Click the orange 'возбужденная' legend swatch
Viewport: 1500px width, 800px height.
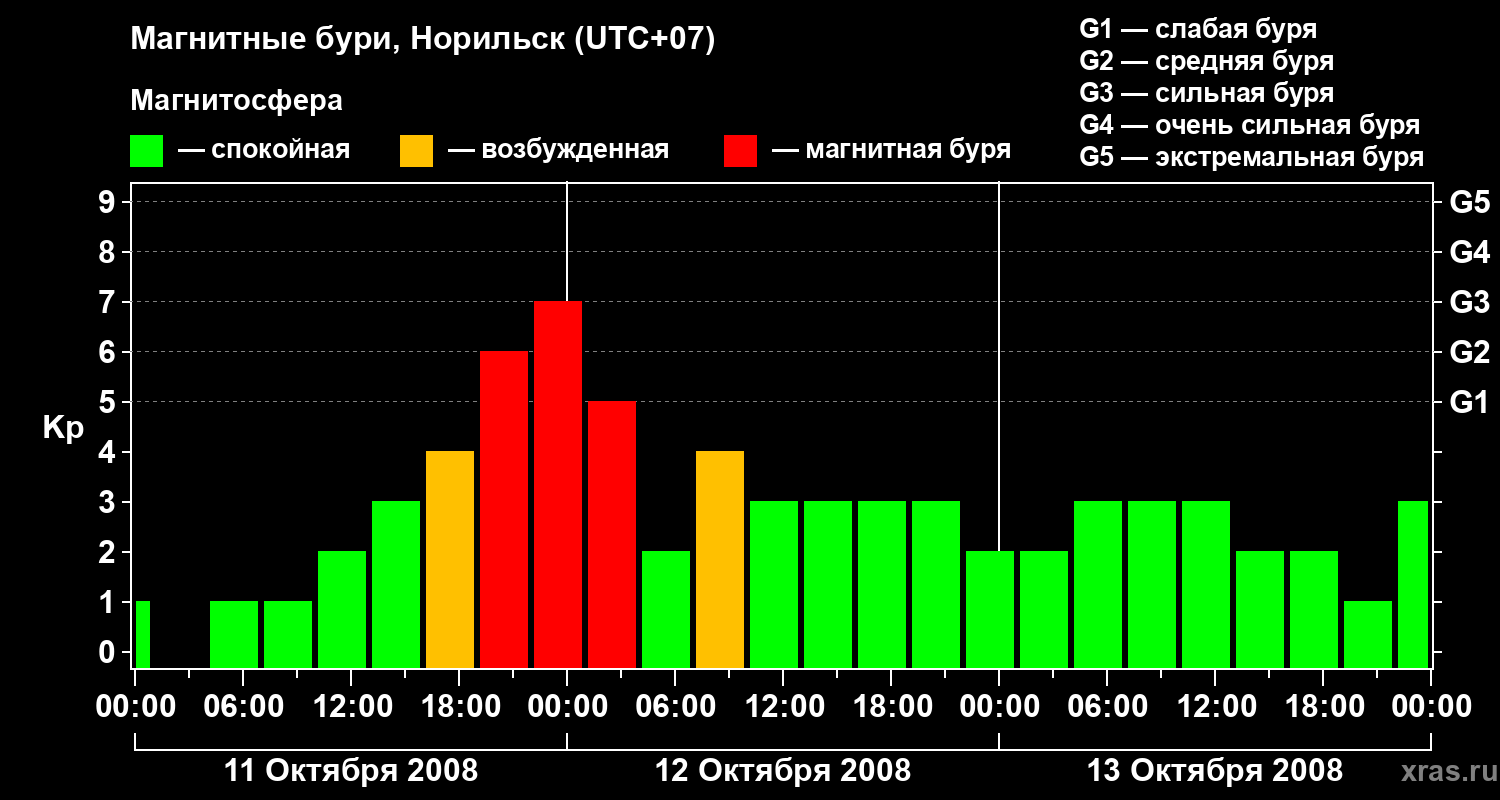point(417,151)
